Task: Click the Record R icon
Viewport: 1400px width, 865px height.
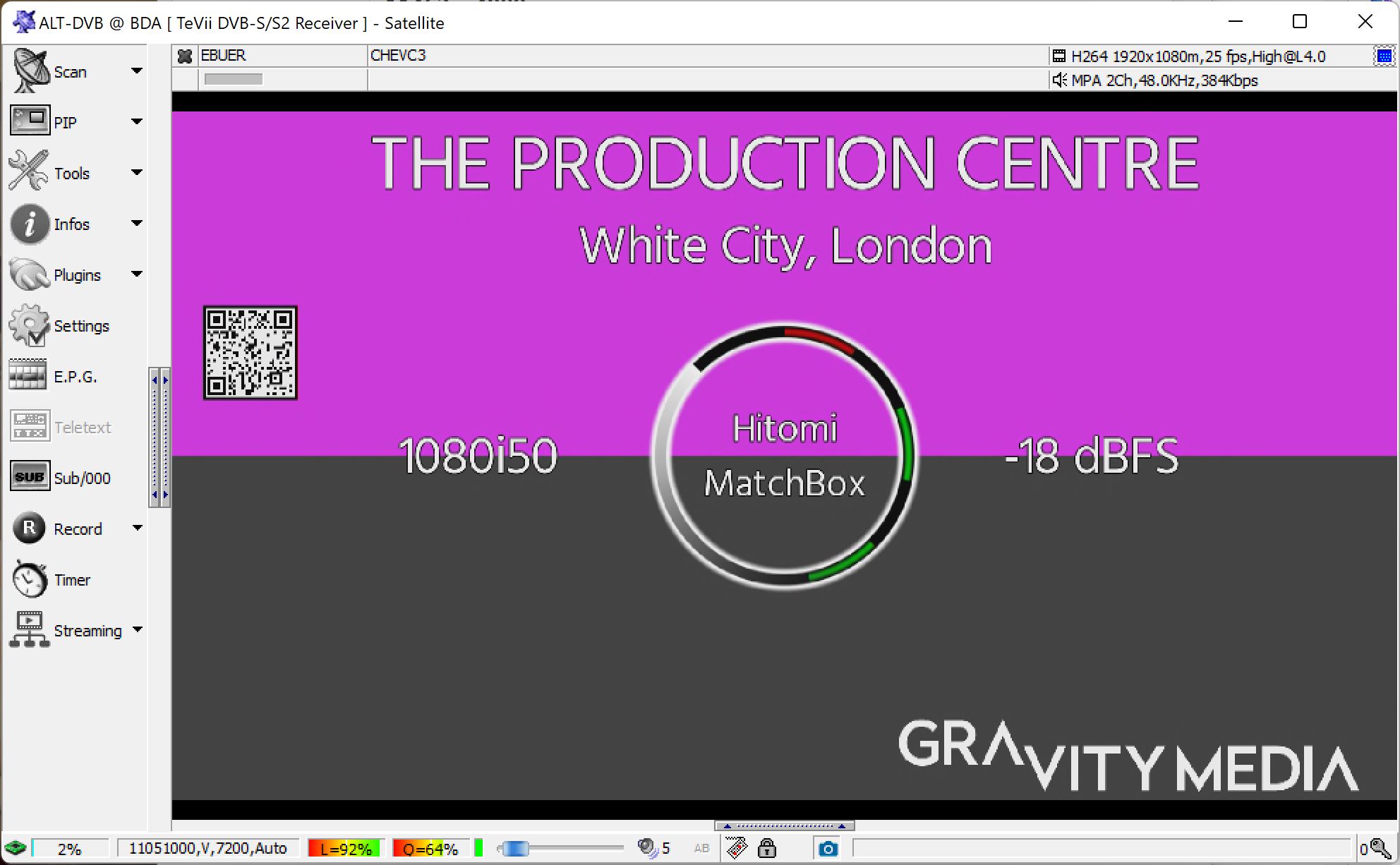Action: tap(30, 528)
